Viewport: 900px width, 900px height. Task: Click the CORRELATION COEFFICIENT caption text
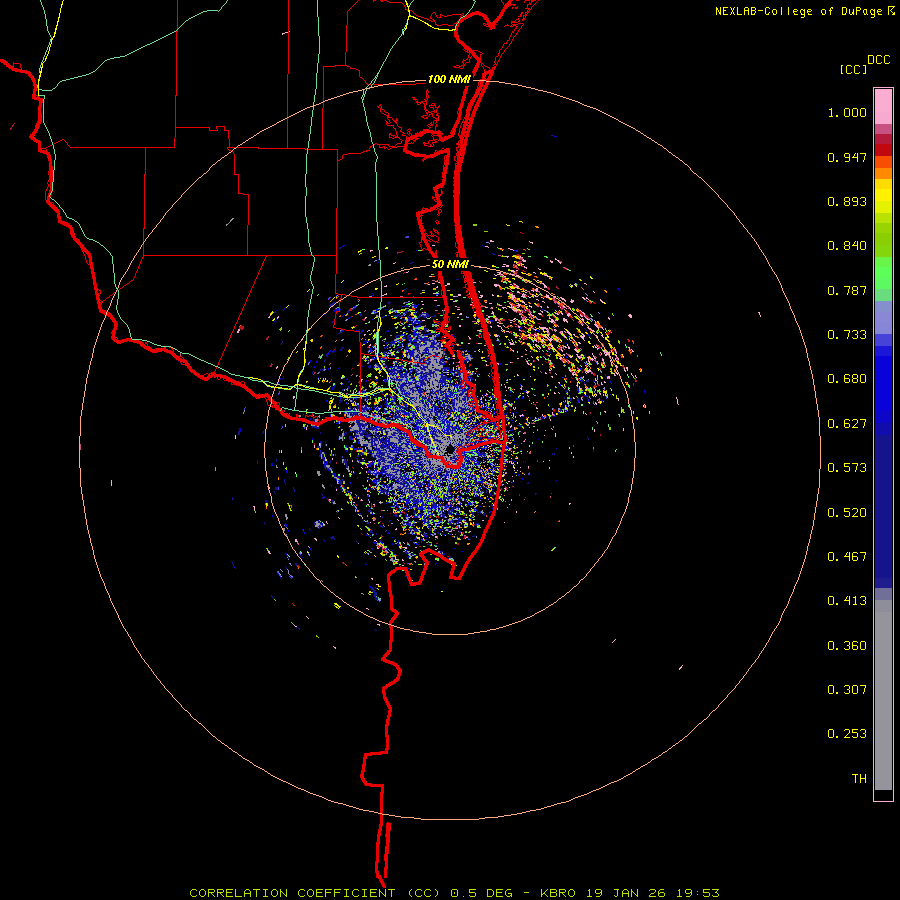292,893
